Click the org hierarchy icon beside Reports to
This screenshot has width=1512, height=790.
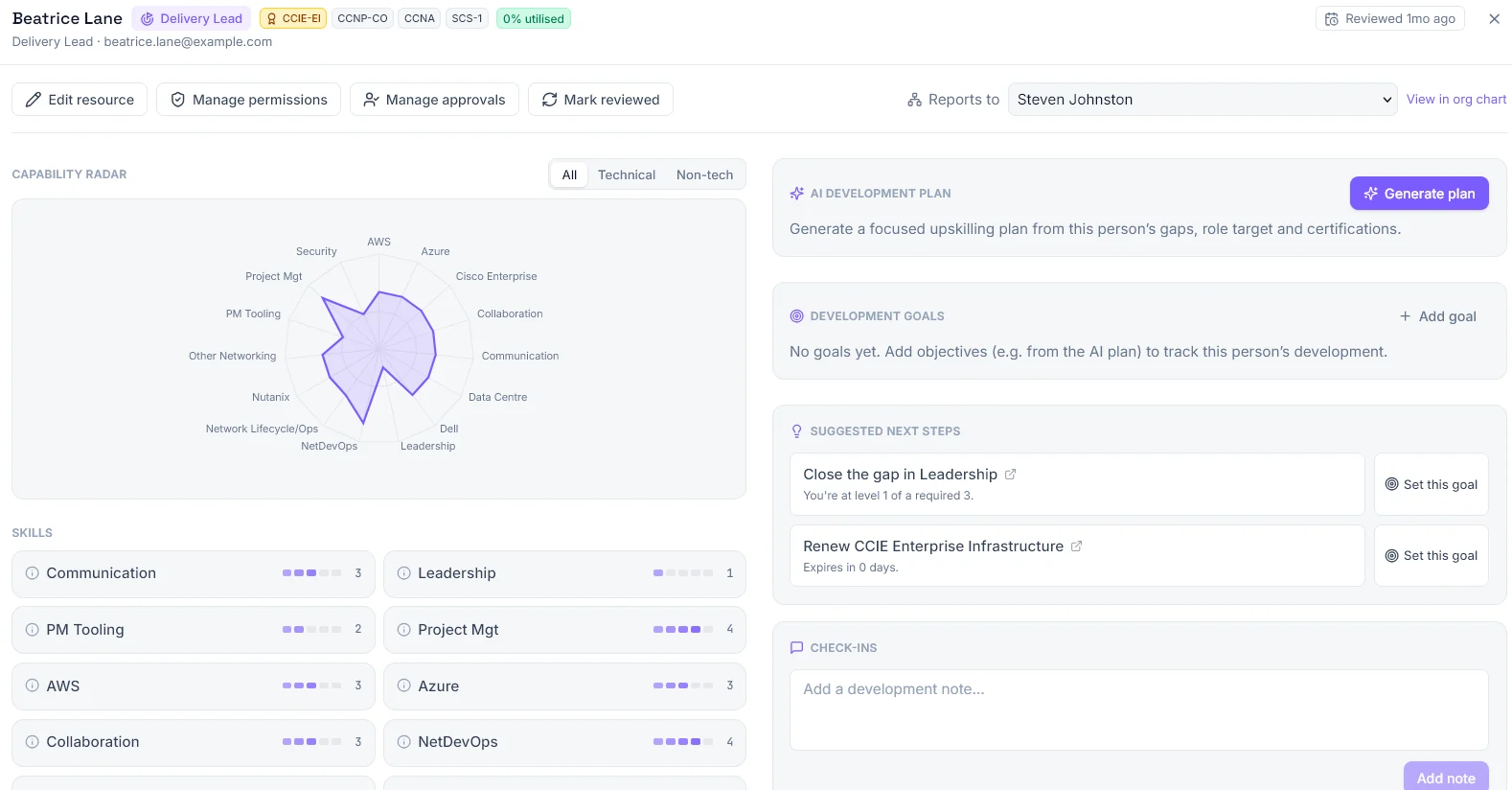[914, 100]
